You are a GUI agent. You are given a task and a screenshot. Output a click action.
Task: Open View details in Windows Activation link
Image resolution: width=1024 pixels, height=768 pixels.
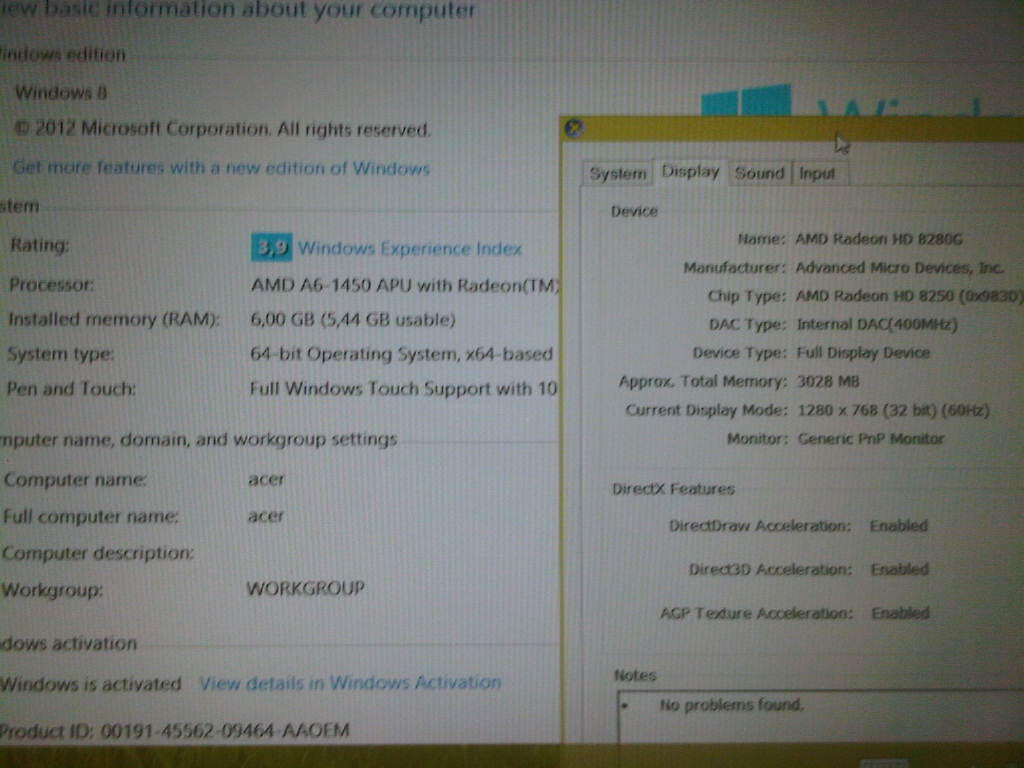[x=350, y=682]
